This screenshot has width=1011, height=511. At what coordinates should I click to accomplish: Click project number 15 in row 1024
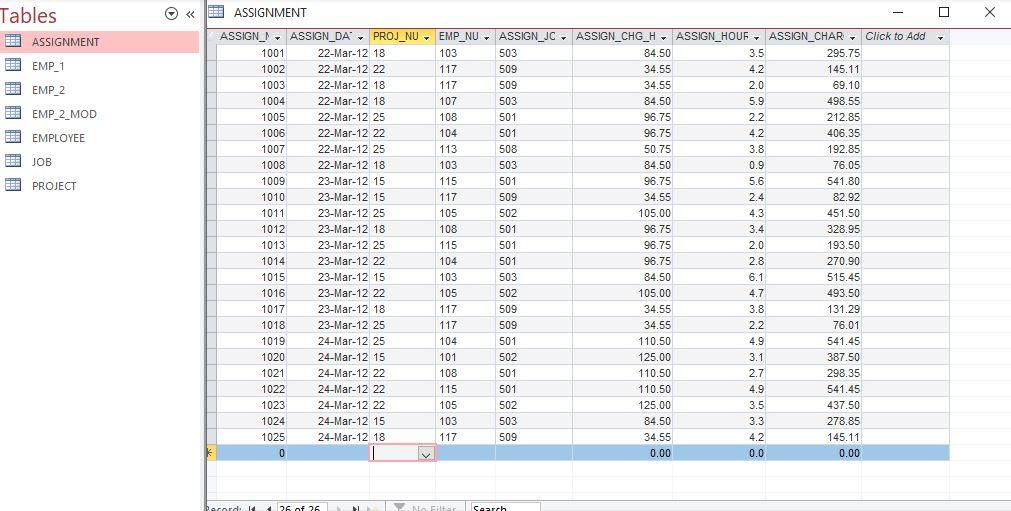coord(403,421)
